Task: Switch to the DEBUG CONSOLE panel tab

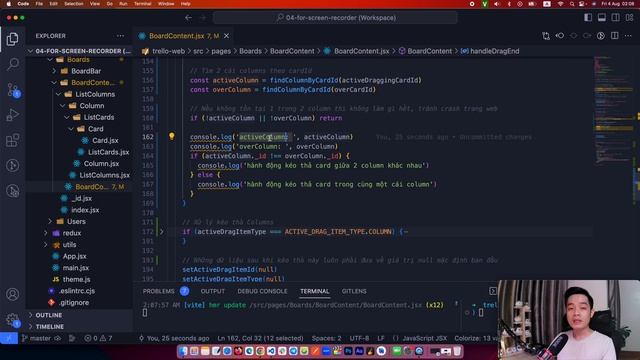Action: click(262, 291)
